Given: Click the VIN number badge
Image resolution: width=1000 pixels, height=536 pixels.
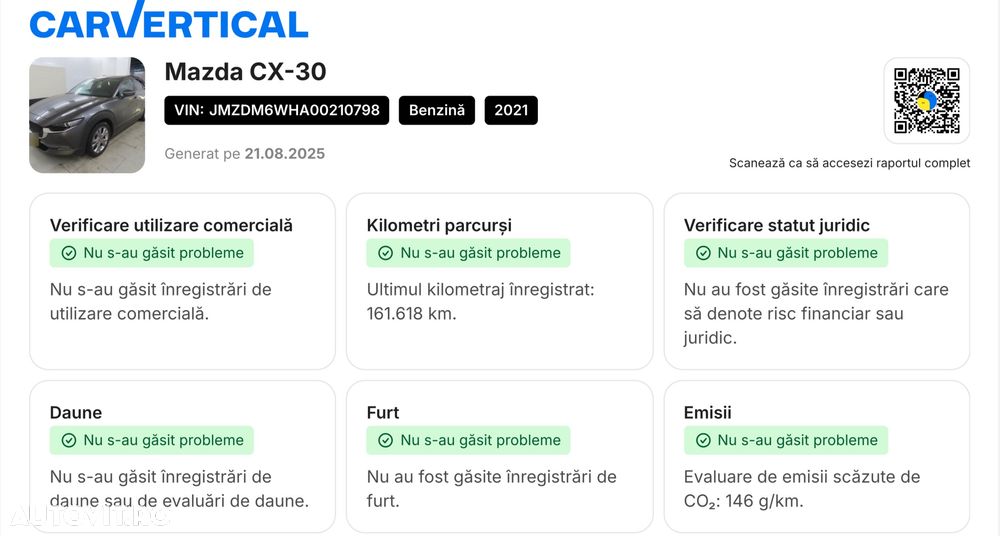Looking at the screenshot, I should tap(277, 110).
